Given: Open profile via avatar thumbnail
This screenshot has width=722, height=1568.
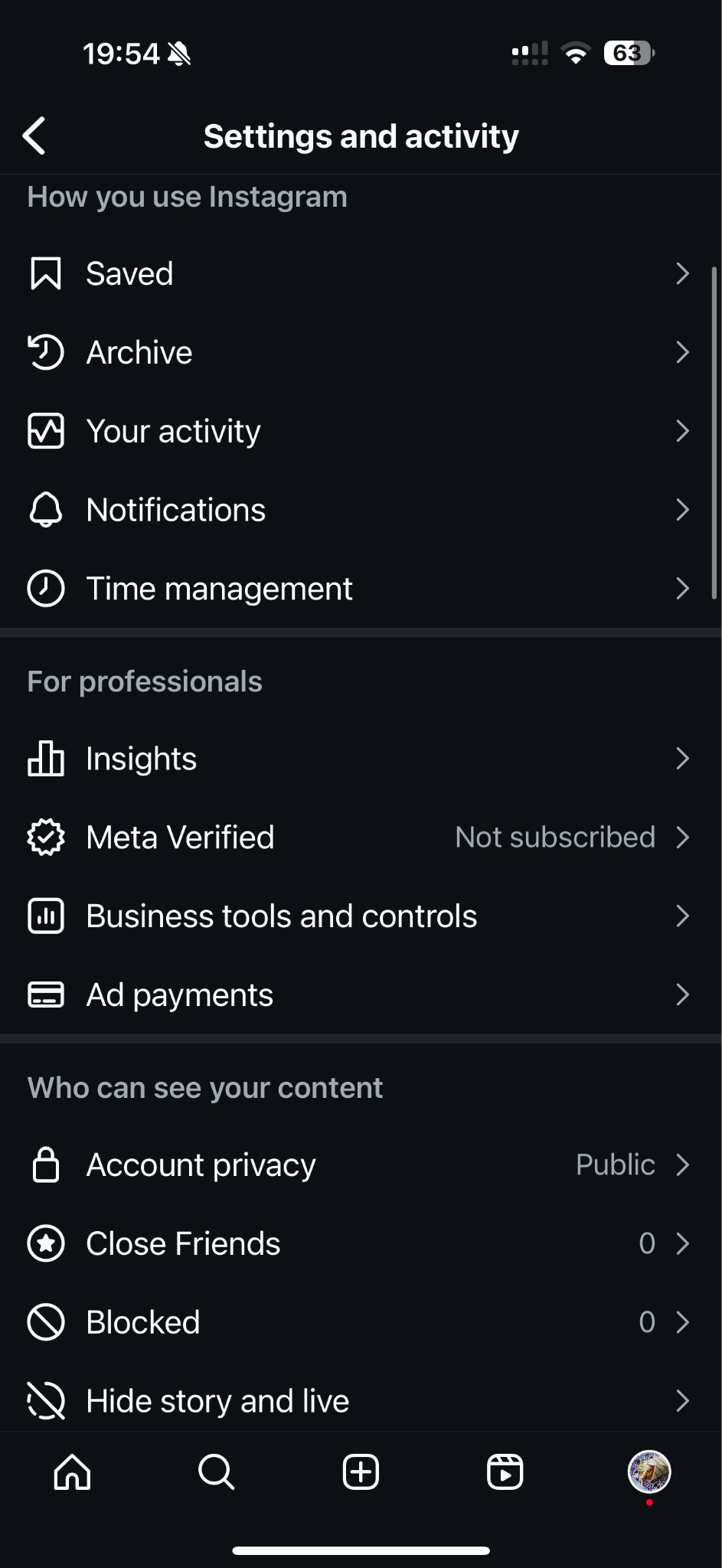Looking at the screenshot, I should click(x=649, y=1472).
